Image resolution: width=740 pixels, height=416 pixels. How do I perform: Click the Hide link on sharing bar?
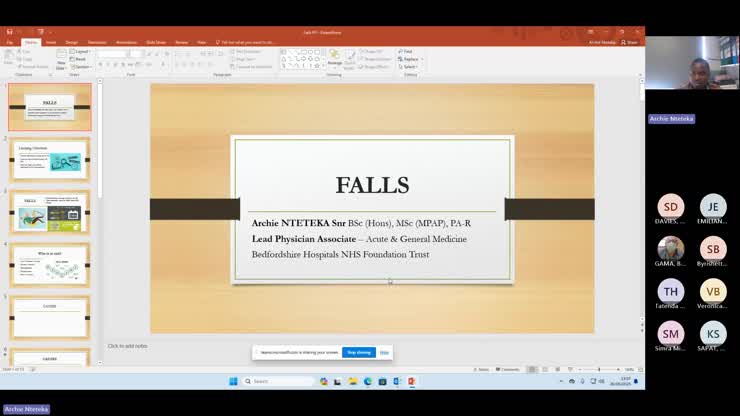click(384, 352)
